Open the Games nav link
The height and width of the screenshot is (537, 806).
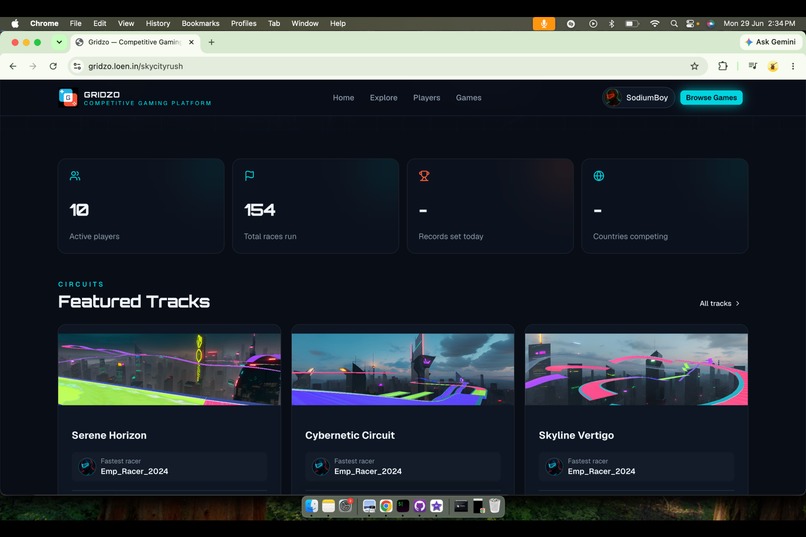click(x=469, y=98)
